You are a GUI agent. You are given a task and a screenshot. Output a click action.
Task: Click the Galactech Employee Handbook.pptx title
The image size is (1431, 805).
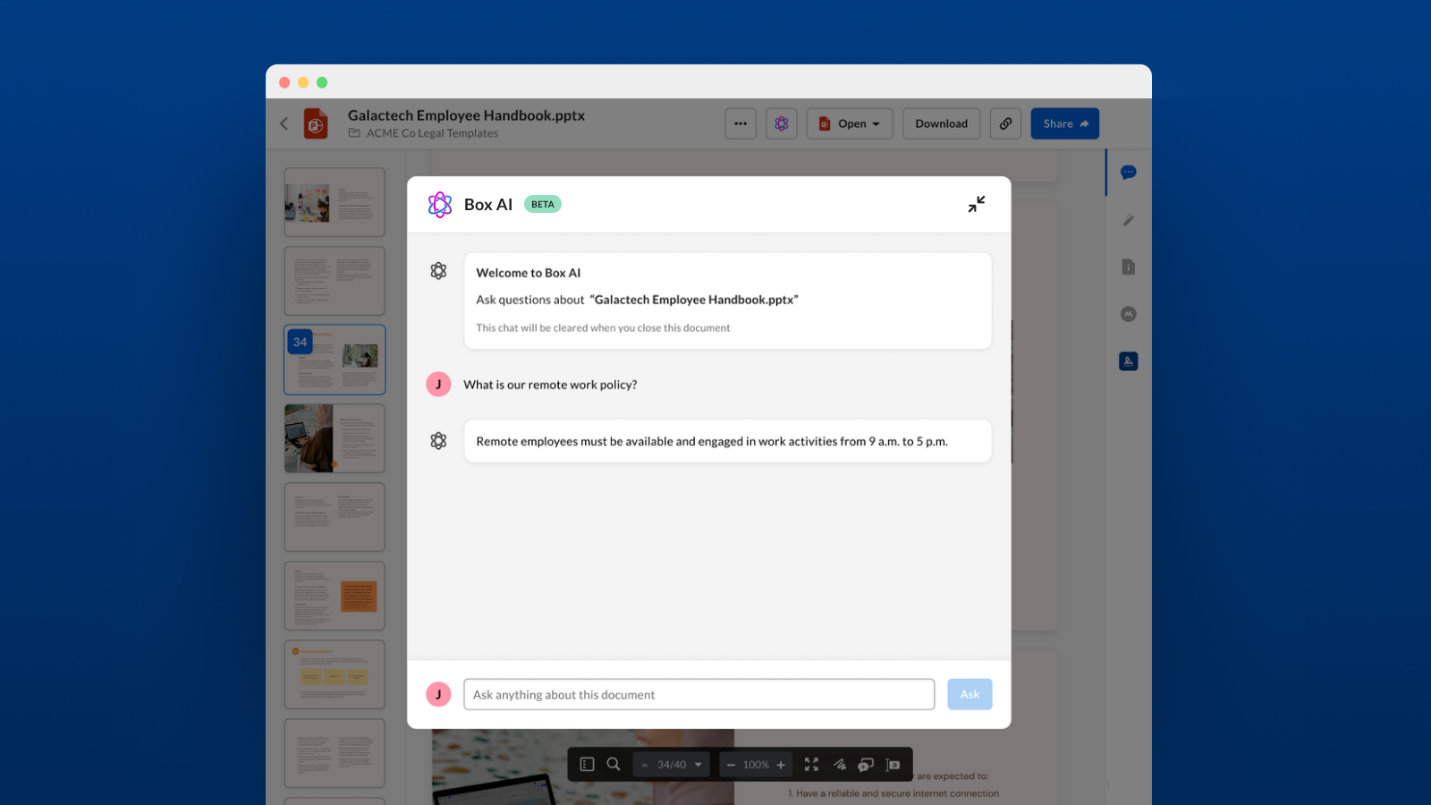click(466, 115)
